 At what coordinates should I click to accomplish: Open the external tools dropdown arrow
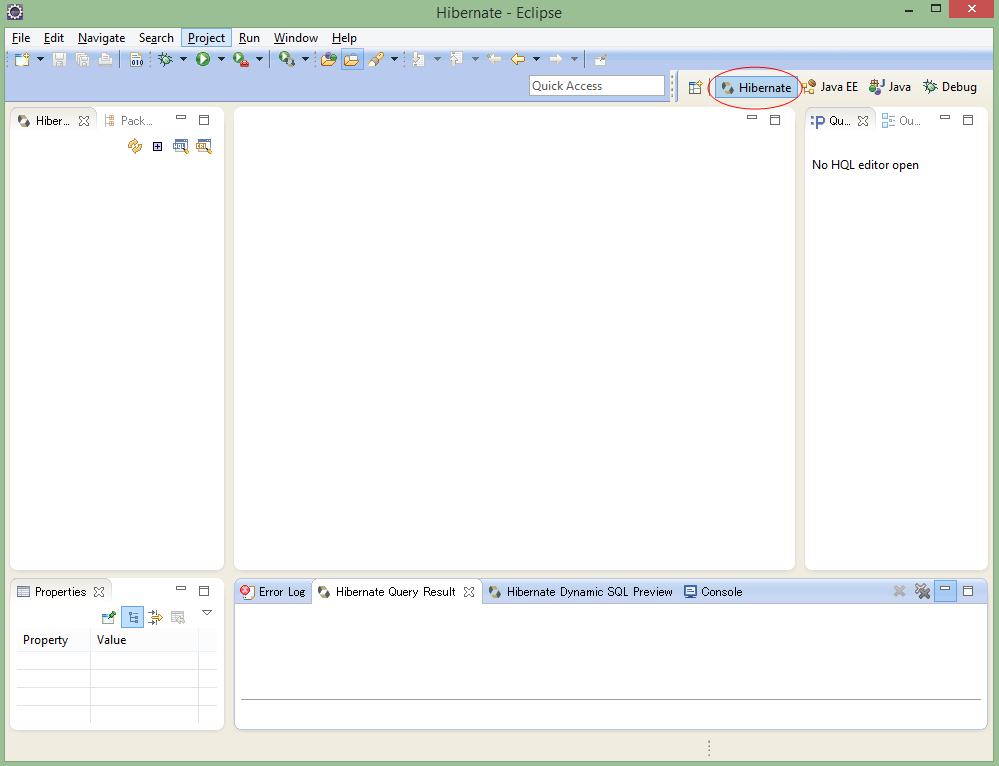click(x=305, y=59)
